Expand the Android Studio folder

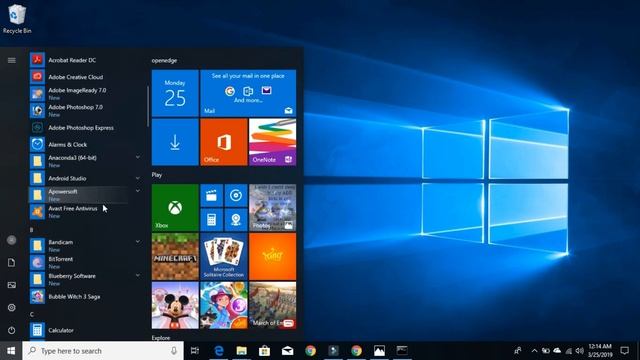click(x=138, y=178)
